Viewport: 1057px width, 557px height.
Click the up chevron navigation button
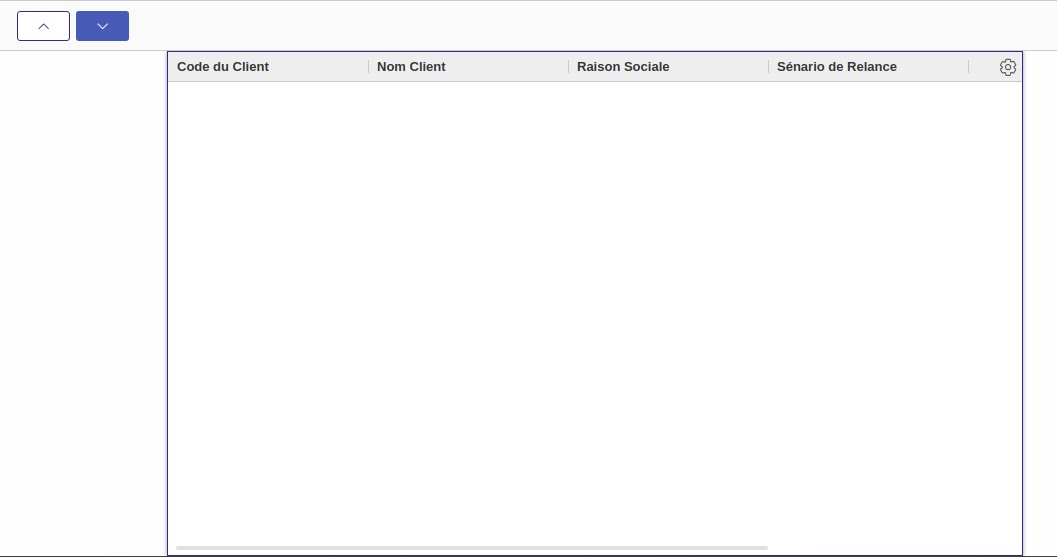(x=43, y=26)
